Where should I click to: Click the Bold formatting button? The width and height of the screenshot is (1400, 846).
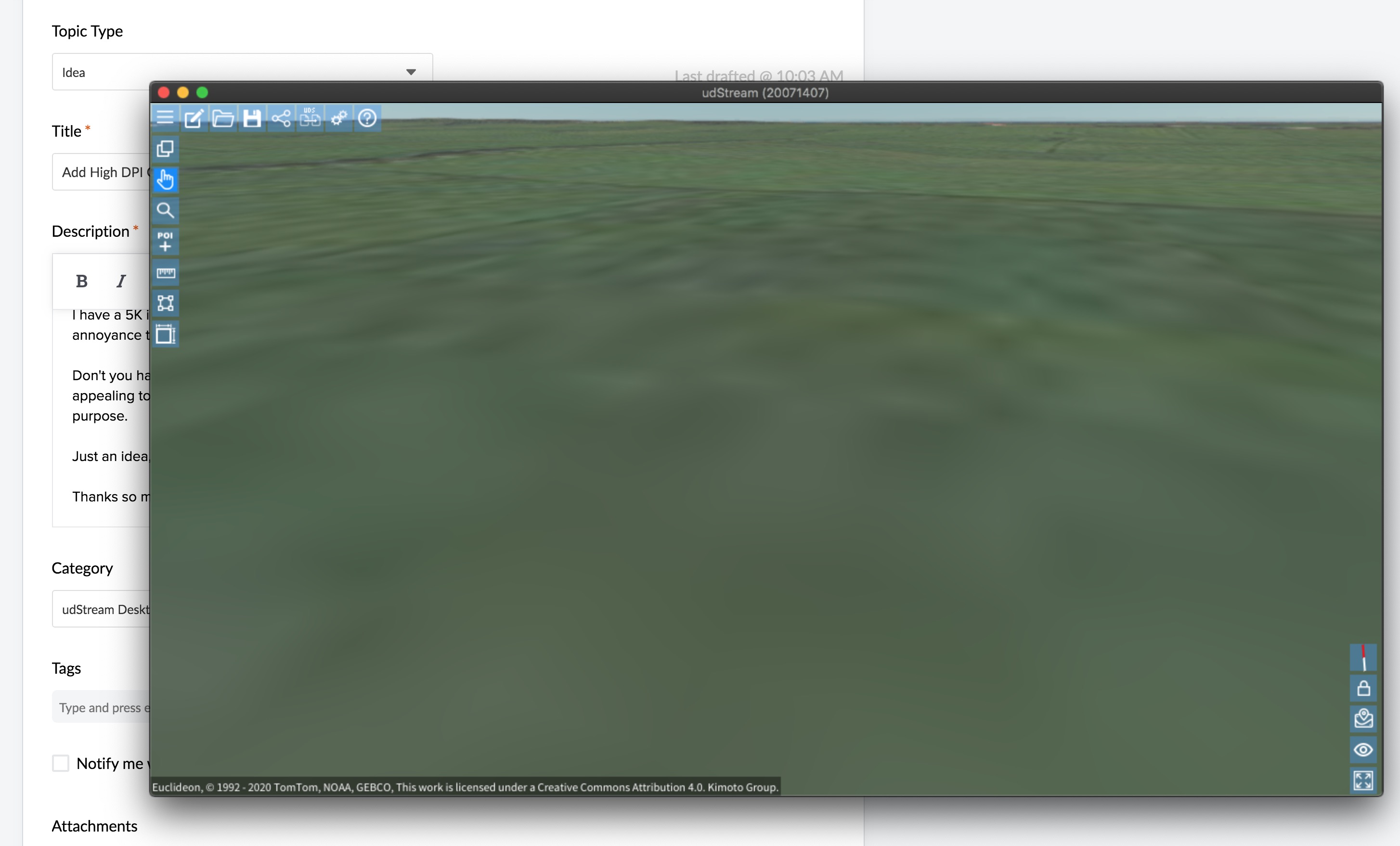81,281
